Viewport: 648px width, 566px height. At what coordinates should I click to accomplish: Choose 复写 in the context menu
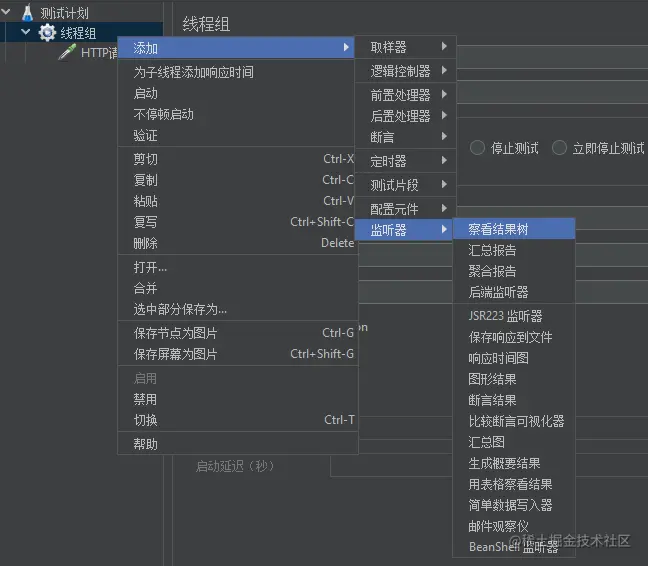coord(236,222)
